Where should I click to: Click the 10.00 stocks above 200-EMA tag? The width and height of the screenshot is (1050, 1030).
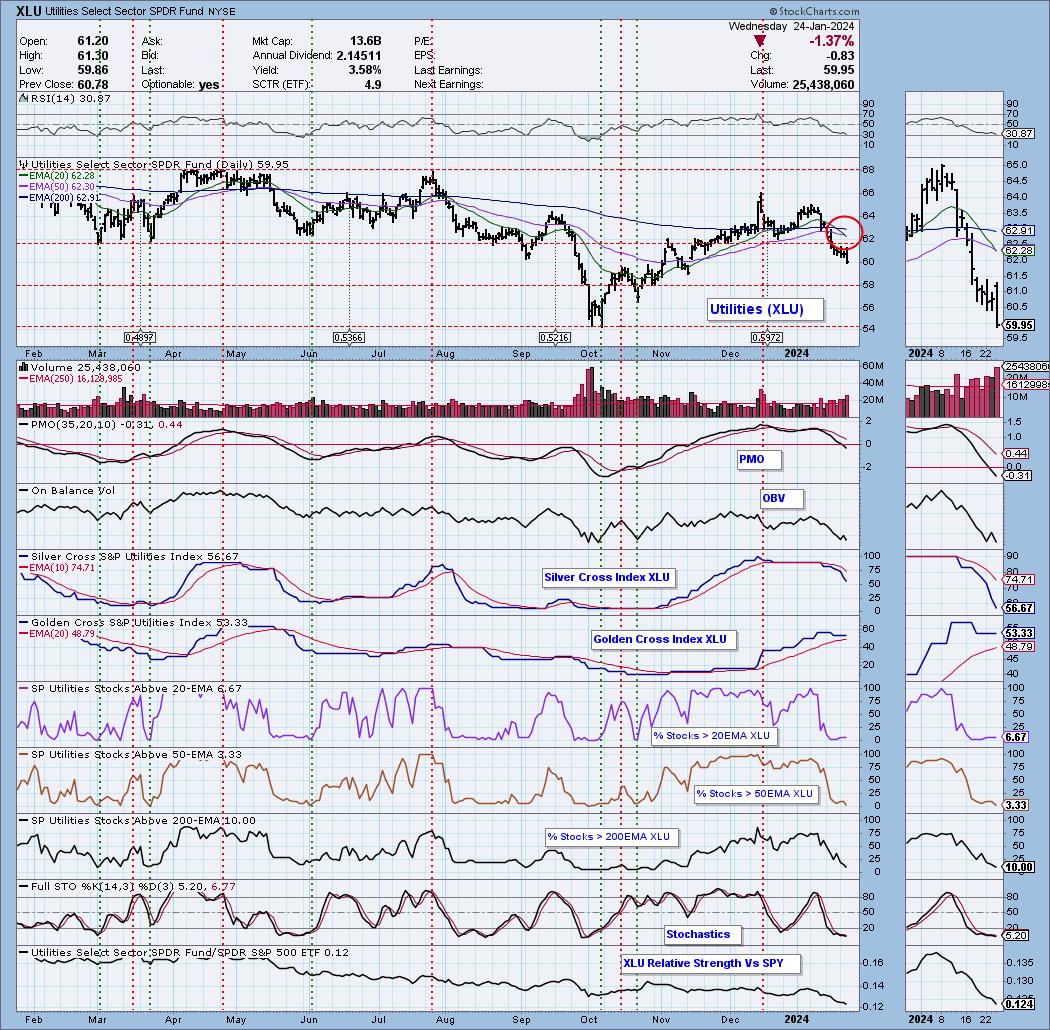pos(1019,867)
